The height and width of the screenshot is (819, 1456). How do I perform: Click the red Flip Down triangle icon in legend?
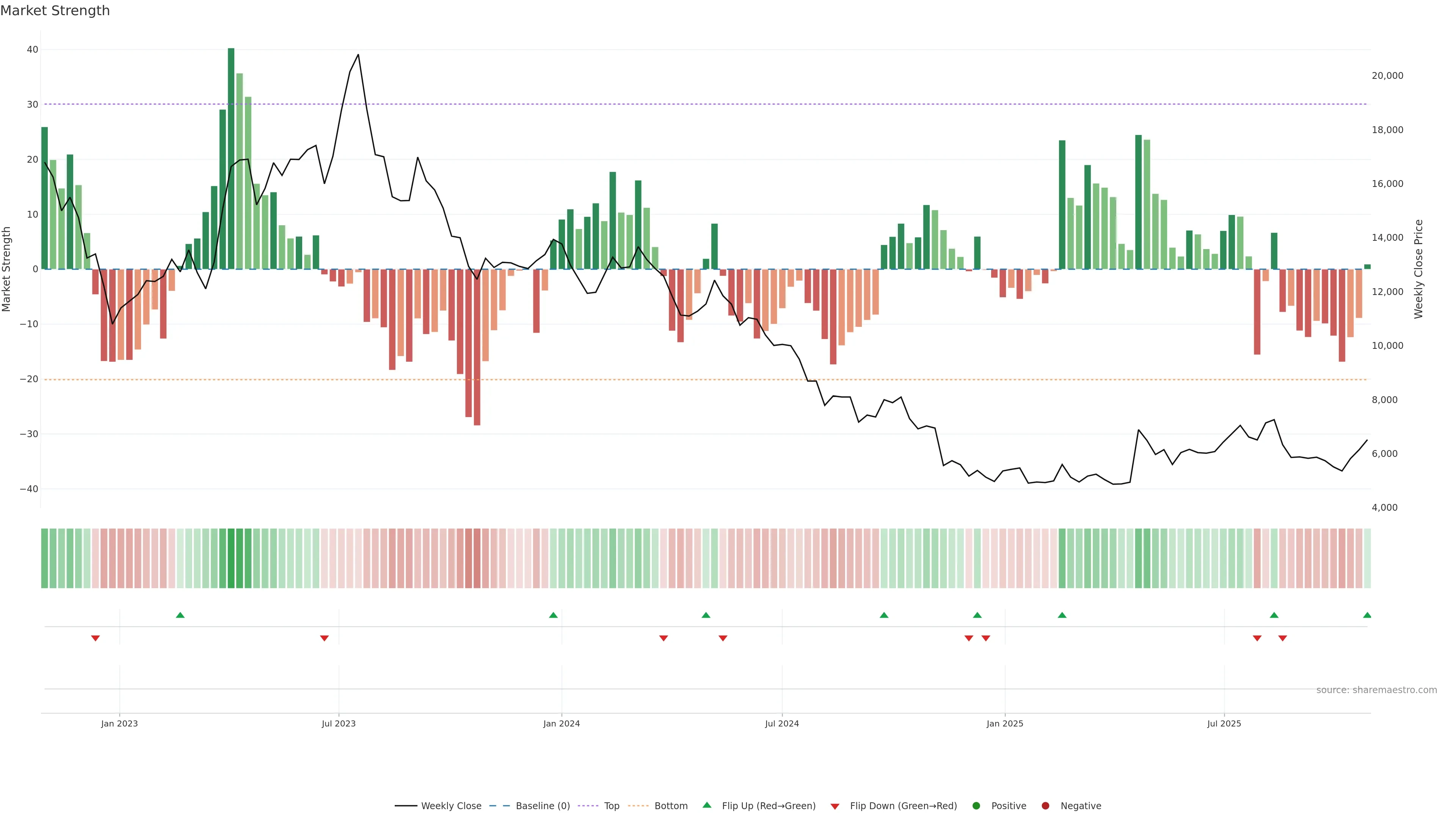click(x=835, y=806)
